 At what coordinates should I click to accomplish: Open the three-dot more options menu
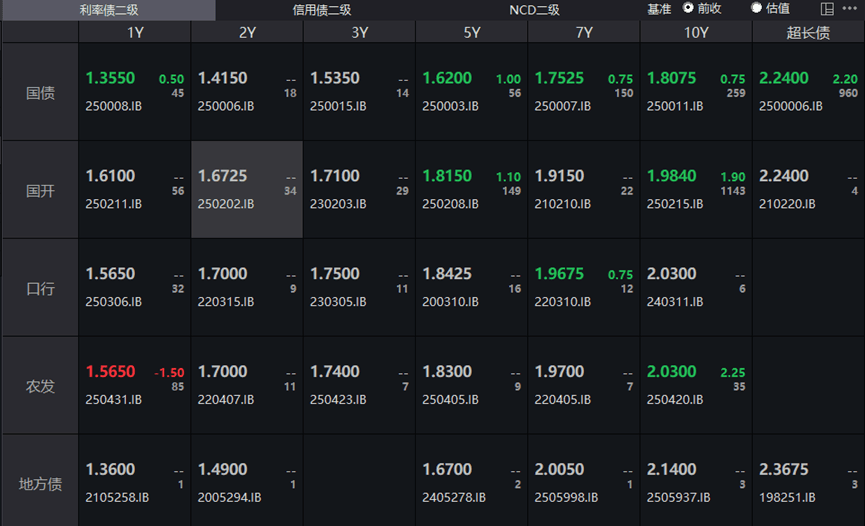coord(849,9)
